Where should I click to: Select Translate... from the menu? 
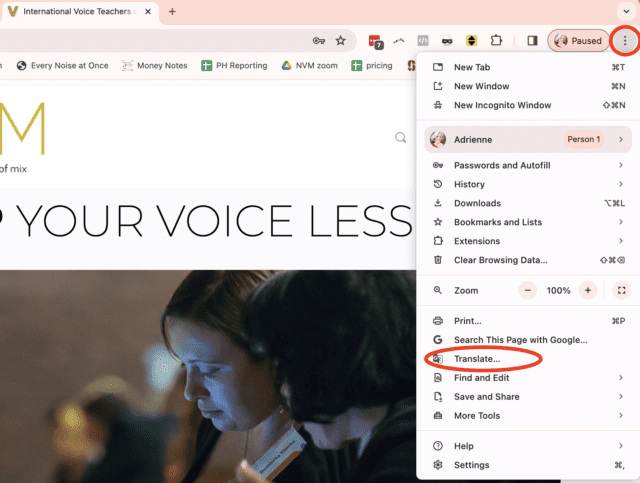point(477,359)
